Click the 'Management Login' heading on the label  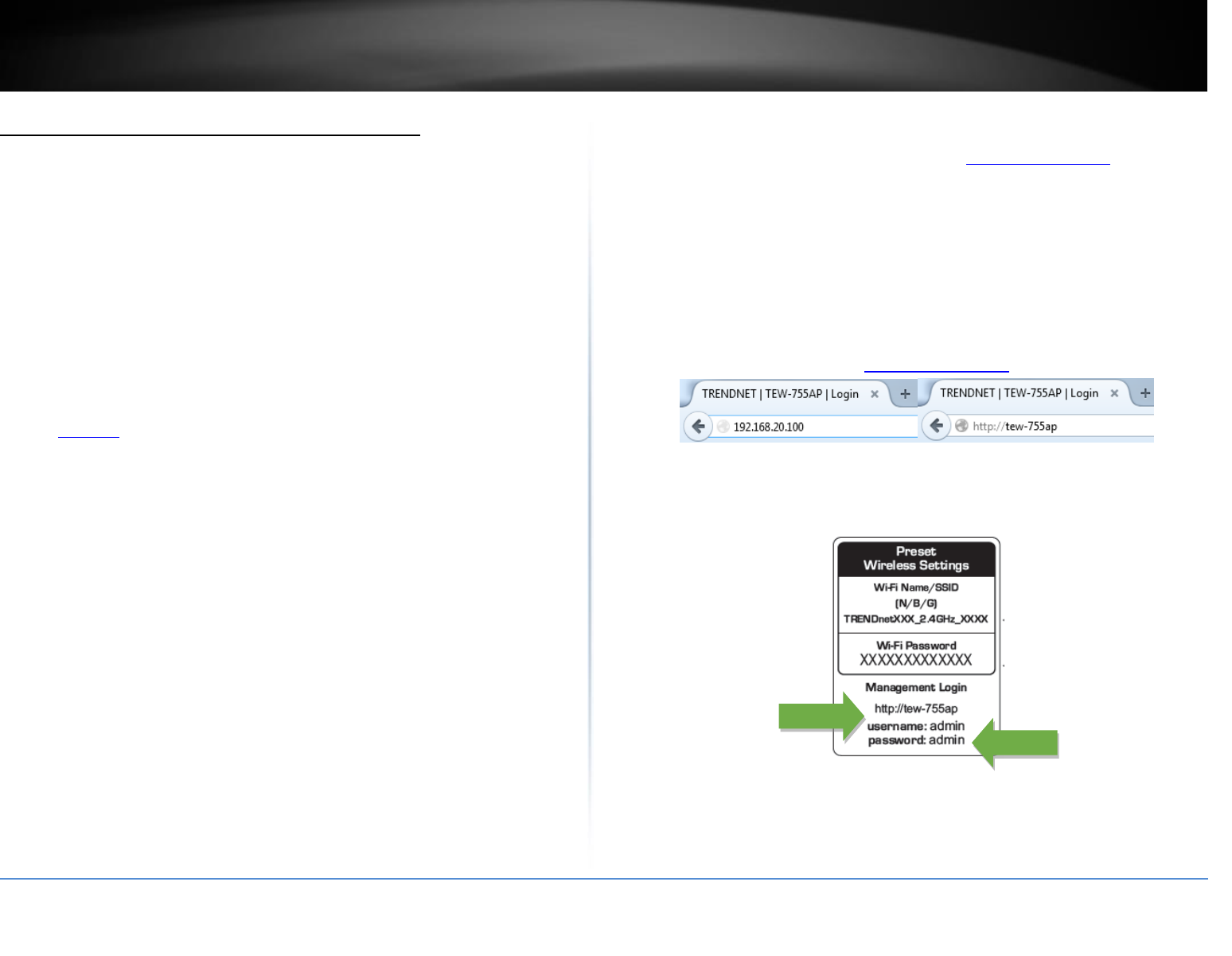tap(916, 687)
